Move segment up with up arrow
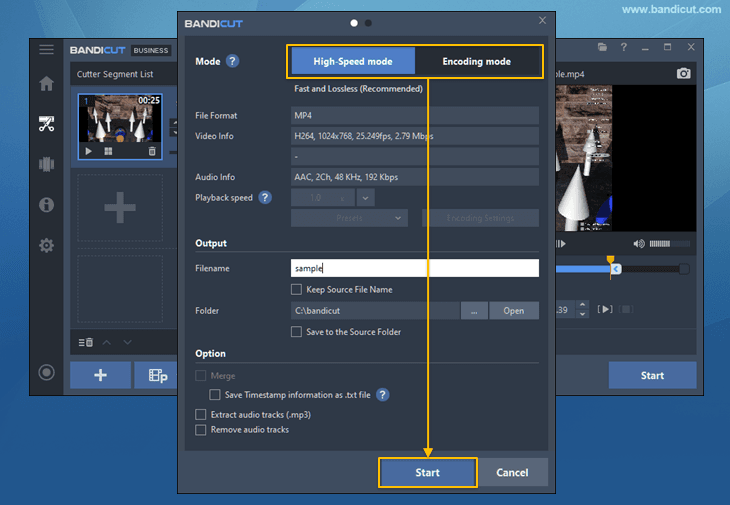 (x=107, y=343)
